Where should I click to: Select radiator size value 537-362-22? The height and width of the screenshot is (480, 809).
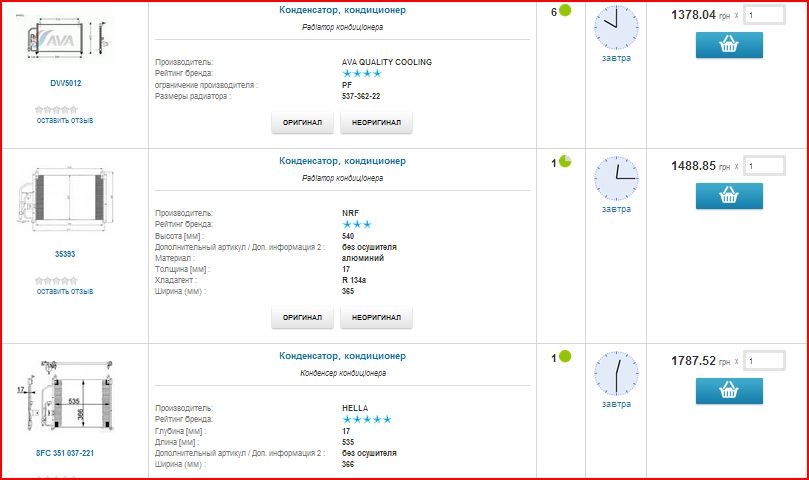[x=361, y=96]
